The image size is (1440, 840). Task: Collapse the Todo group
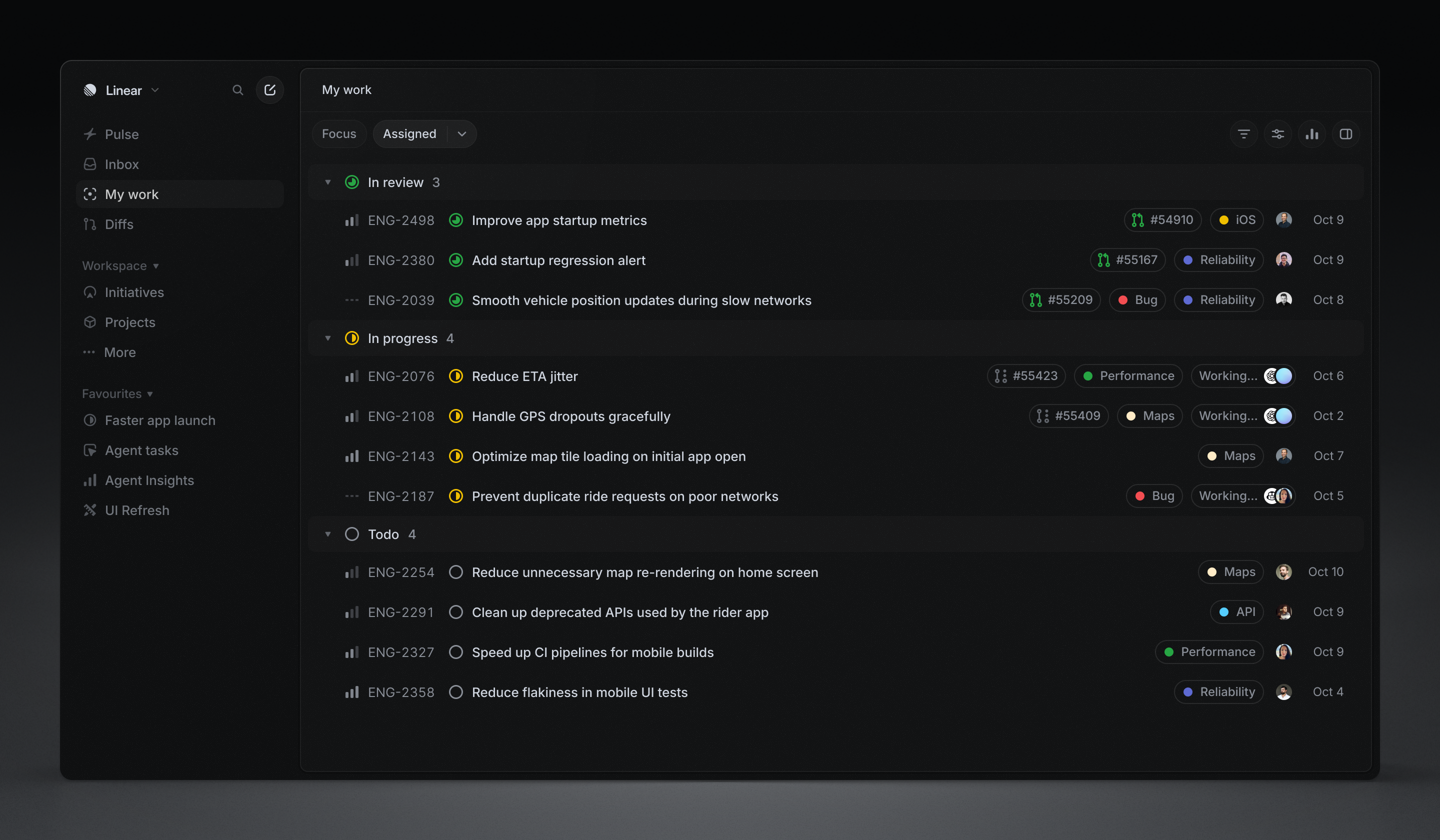click(x=328, y=534)
